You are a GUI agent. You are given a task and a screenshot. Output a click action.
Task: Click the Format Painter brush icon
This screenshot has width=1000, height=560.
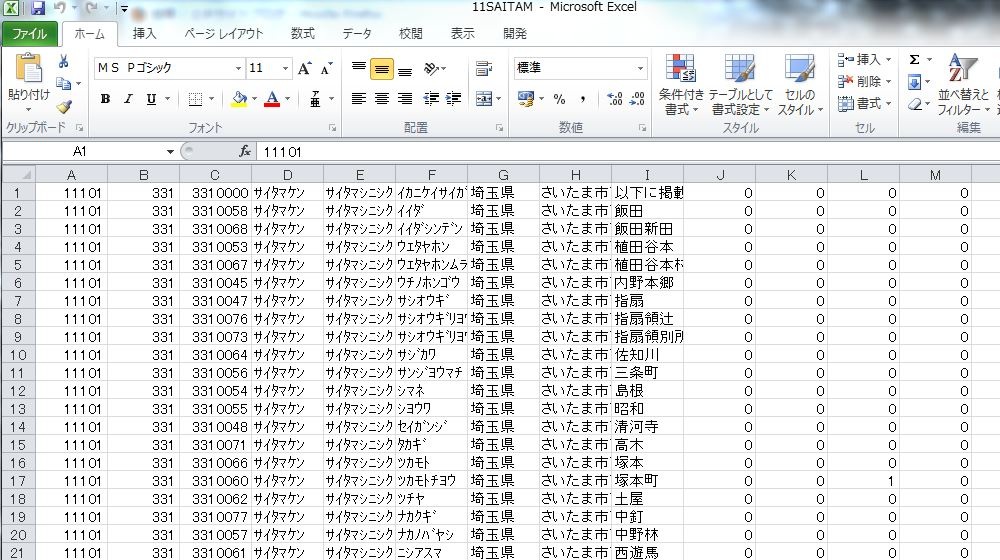tap(64, 107)
